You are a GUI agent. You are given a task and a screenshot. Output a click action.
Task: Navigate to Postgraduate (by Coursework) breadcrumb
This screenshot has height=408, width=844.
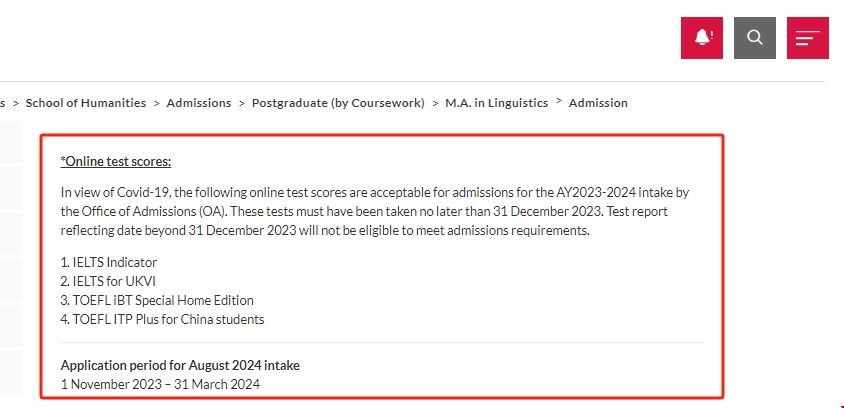pos(338,103)
